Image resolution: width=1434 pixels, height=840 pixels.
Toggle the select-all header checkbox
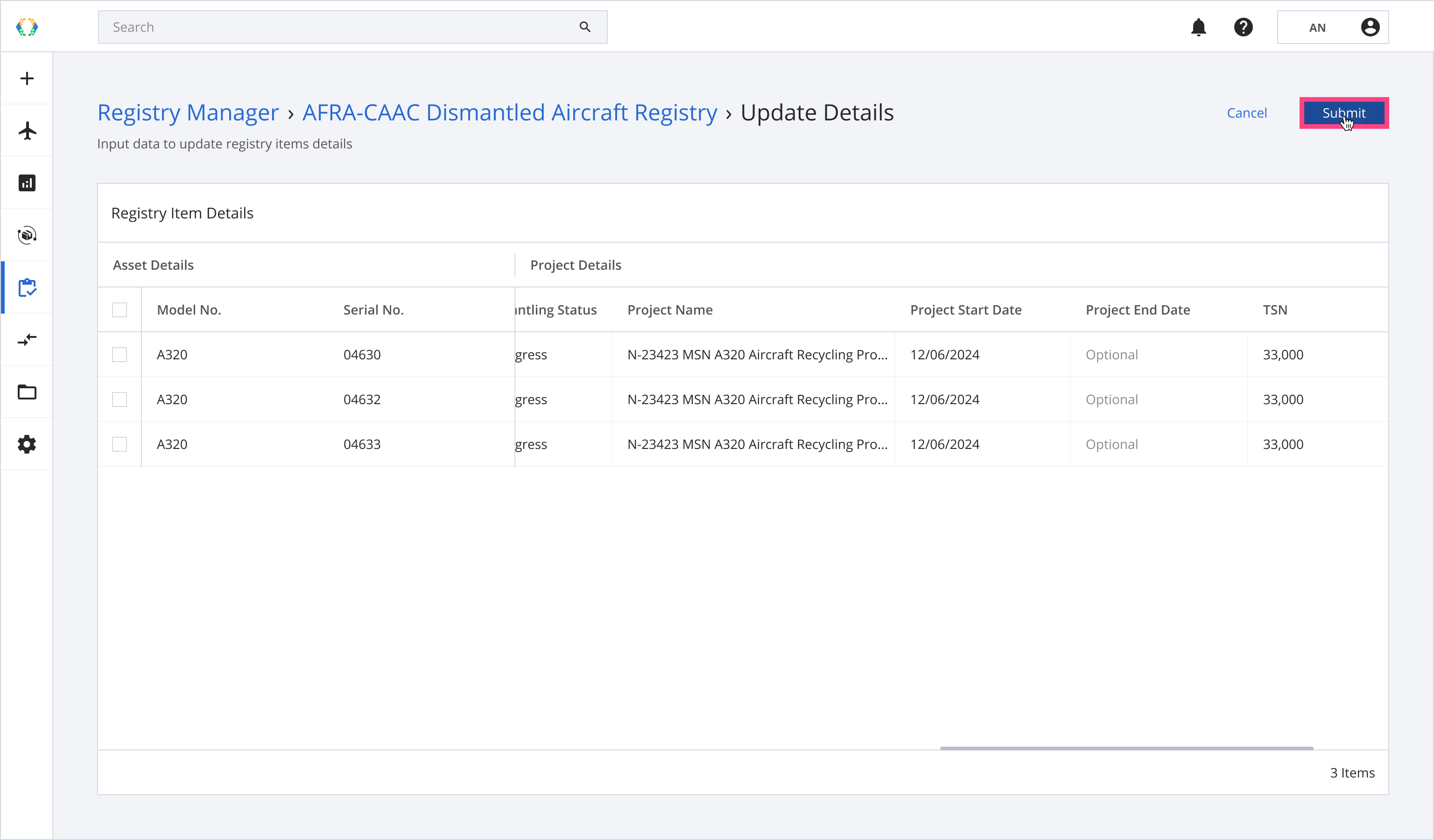point(119,310)
